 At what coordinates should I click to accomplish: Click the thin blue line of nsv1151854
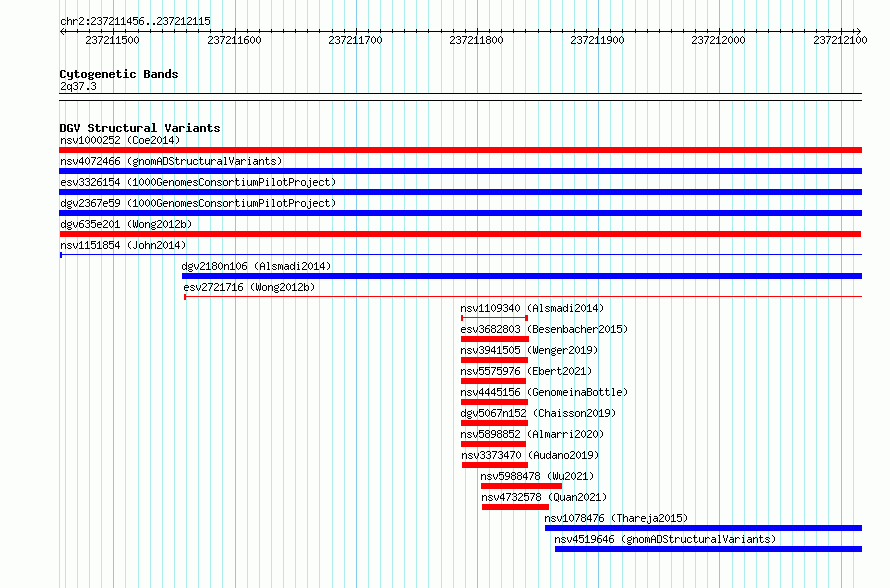pyautogui.click(x=460, y=254)
